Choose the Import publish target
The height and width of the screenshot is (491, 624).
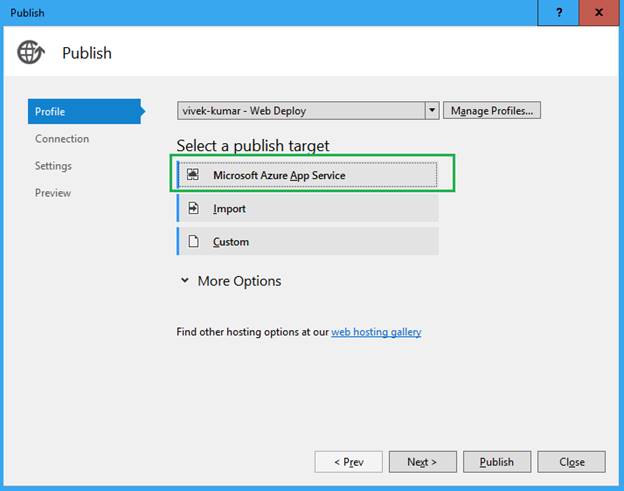(307, 208)
